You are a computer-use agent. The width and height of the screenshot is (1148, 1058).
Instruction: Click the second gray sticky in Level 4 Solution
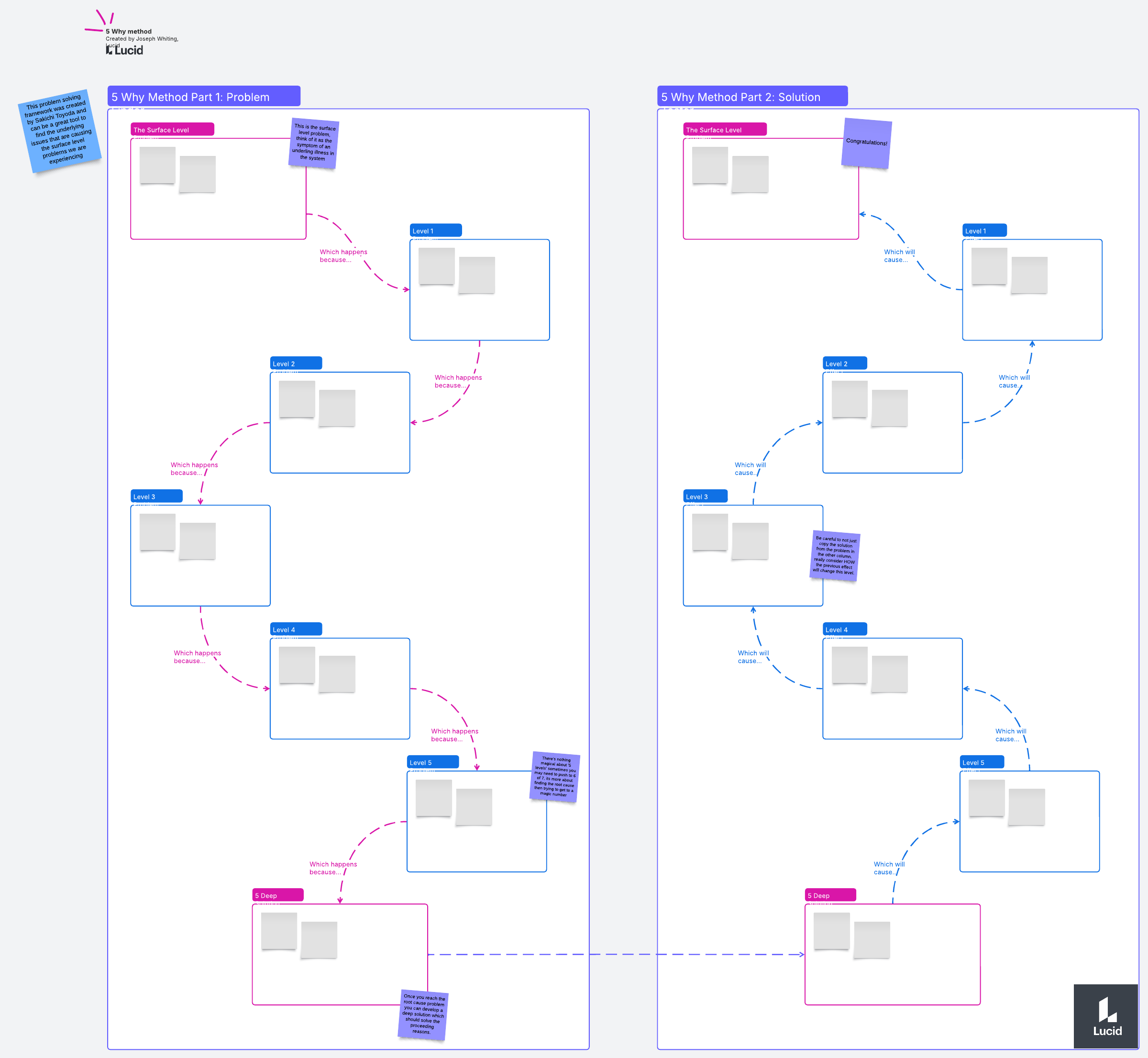tap(889, 674)
